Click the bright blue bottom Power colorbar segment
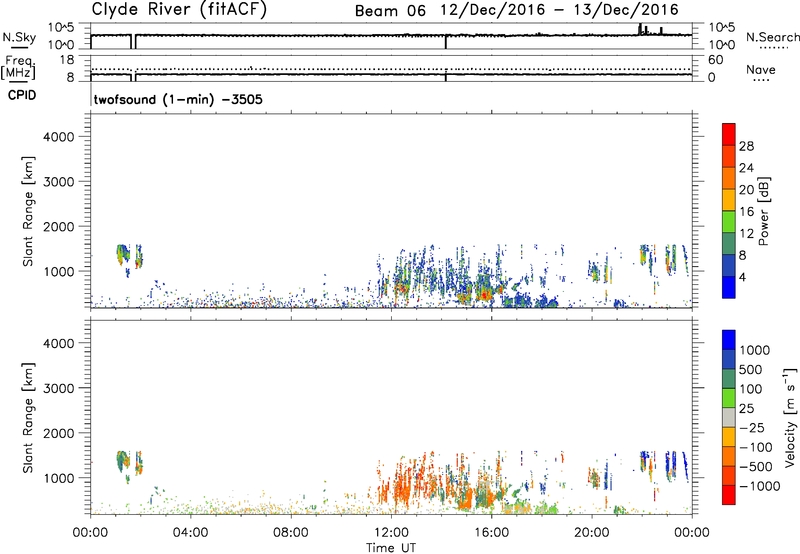The image size is (800, 554). tap(729, 287)
